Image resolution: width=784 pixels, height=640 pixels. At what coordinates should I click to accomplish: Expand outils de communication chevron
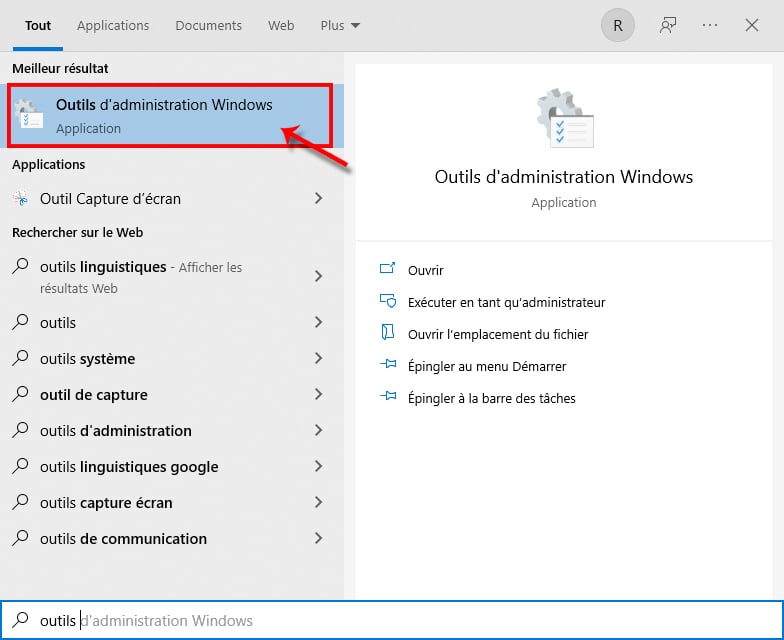pos(318,538)
